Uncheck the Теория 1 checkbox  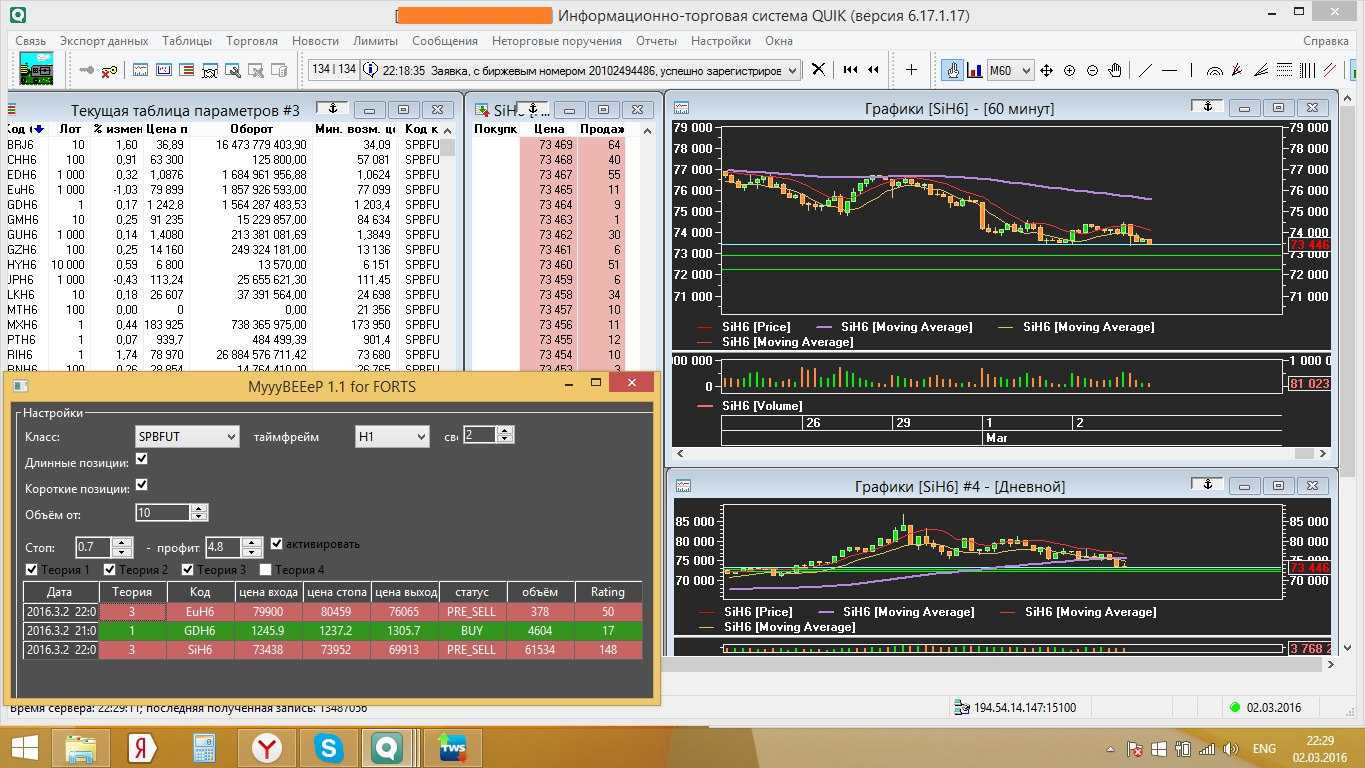click(x=32, y=569)
